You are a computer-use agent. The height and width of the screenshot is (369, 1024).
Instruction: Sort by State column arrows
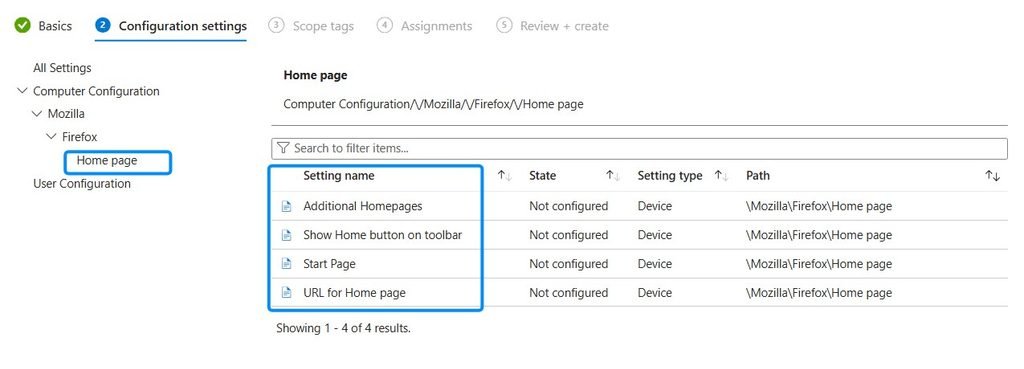pos(612,176)
